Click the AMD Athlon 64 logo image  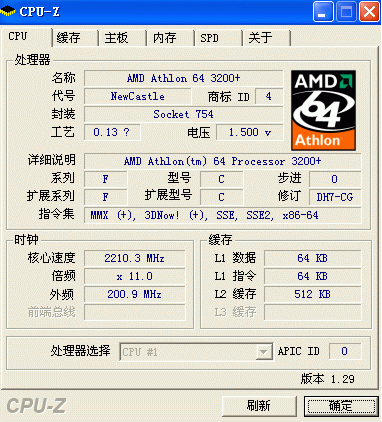coord(323,110)
